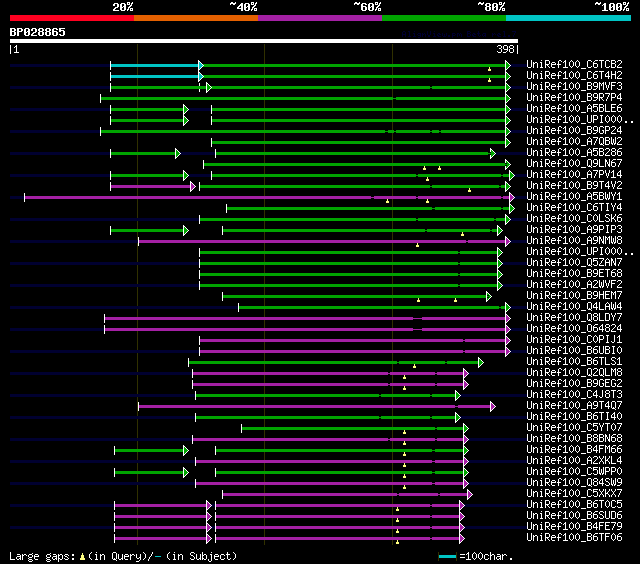640x564 pixels.
Task: Select the UniRef100_B6TF06 label
Action: point(574,538)
